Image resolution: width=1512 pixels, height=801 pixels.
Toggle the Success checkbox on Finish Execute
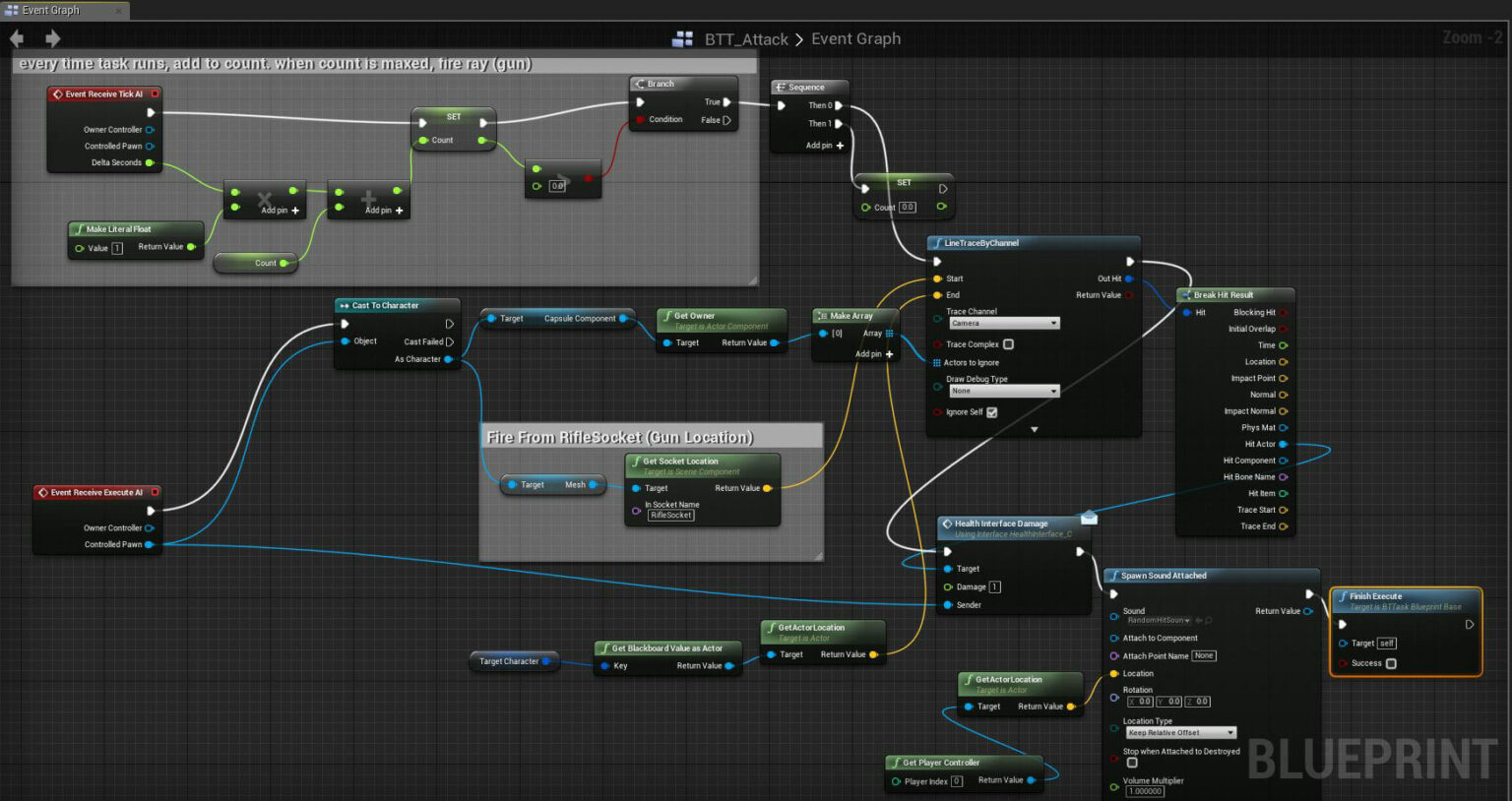pos(1391,663)
